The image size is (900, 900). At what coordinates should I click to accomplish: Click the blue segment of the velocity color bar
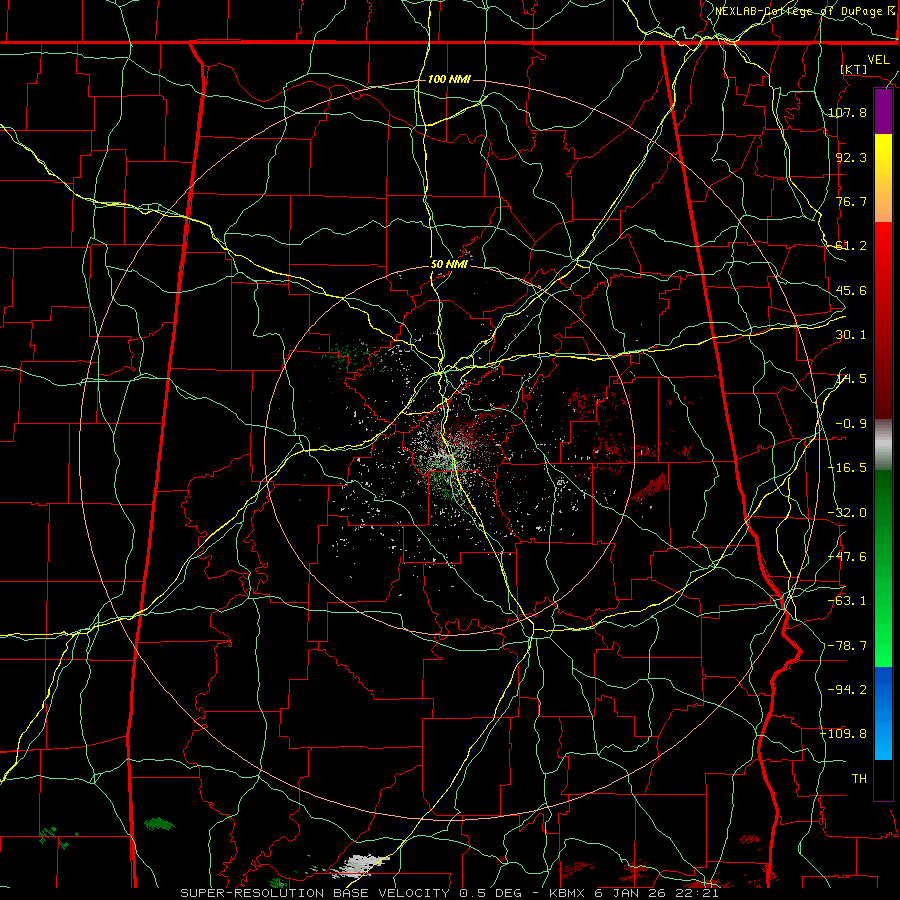(x=883, y=713)
